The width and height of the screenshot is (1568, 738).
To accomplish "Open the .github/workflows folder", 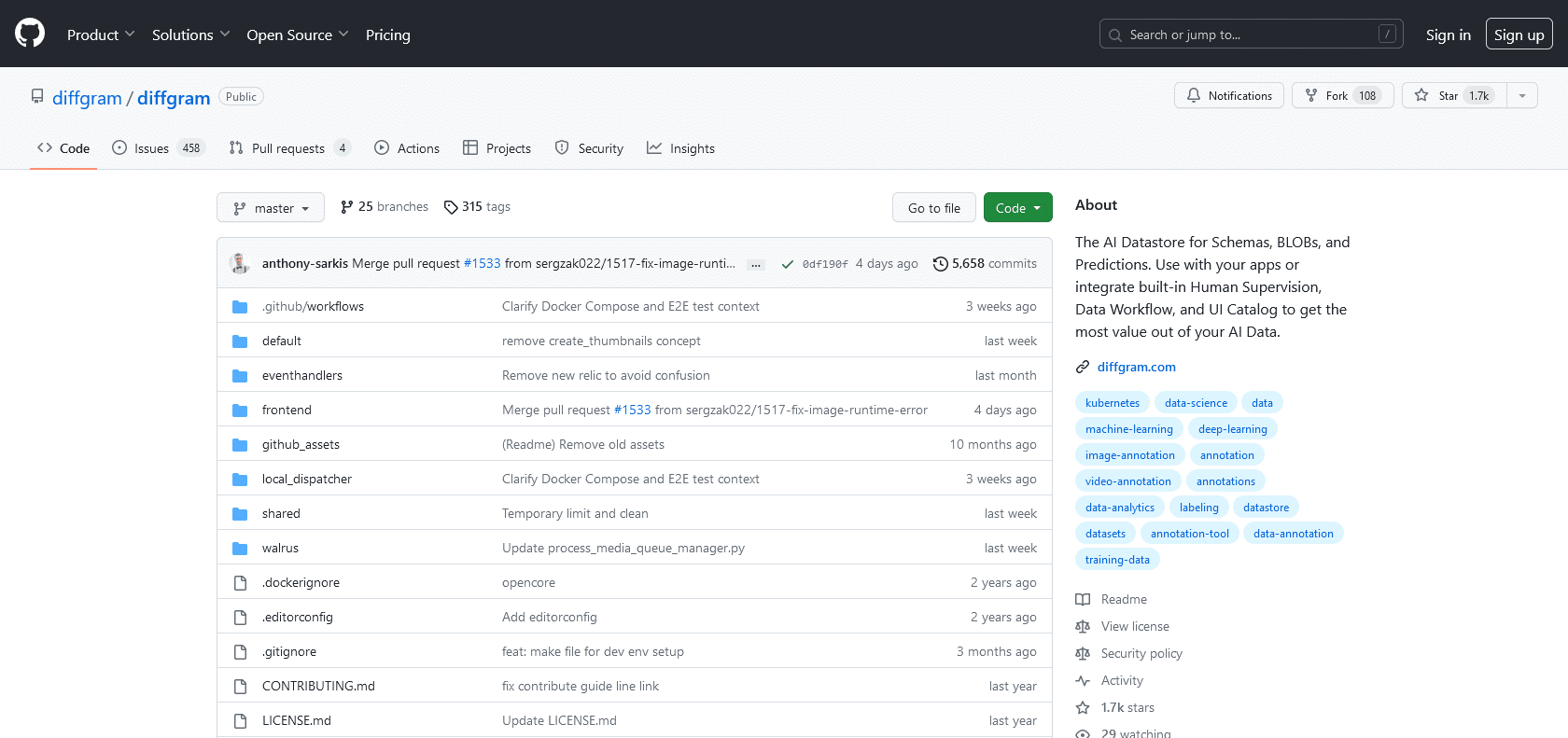I will [x=313, y=306].
